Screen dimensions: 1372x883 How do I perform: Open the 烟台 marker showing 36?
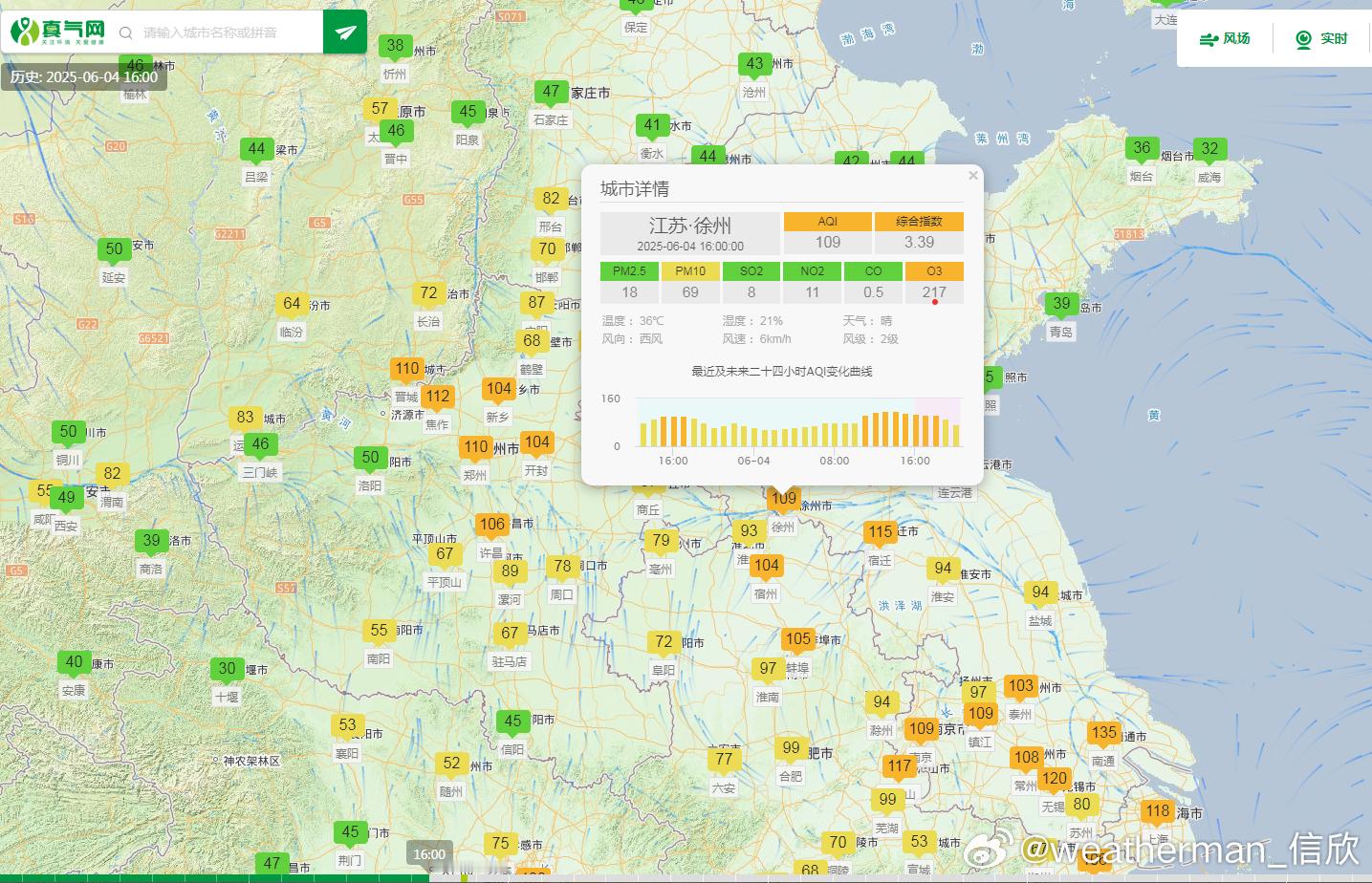tap(1142, 149)
